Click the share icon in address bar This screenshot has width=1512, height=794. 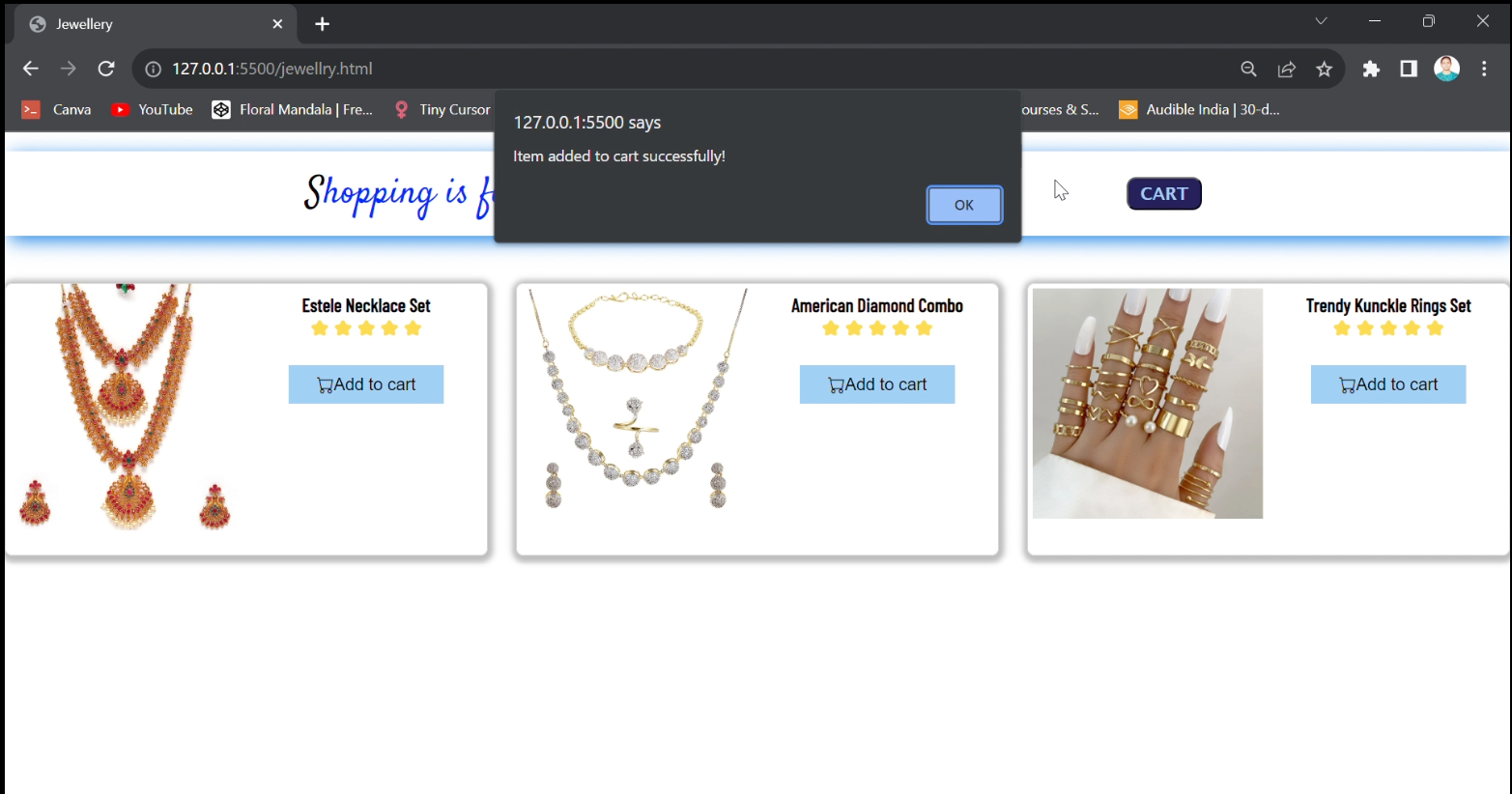pos(1286,69)
